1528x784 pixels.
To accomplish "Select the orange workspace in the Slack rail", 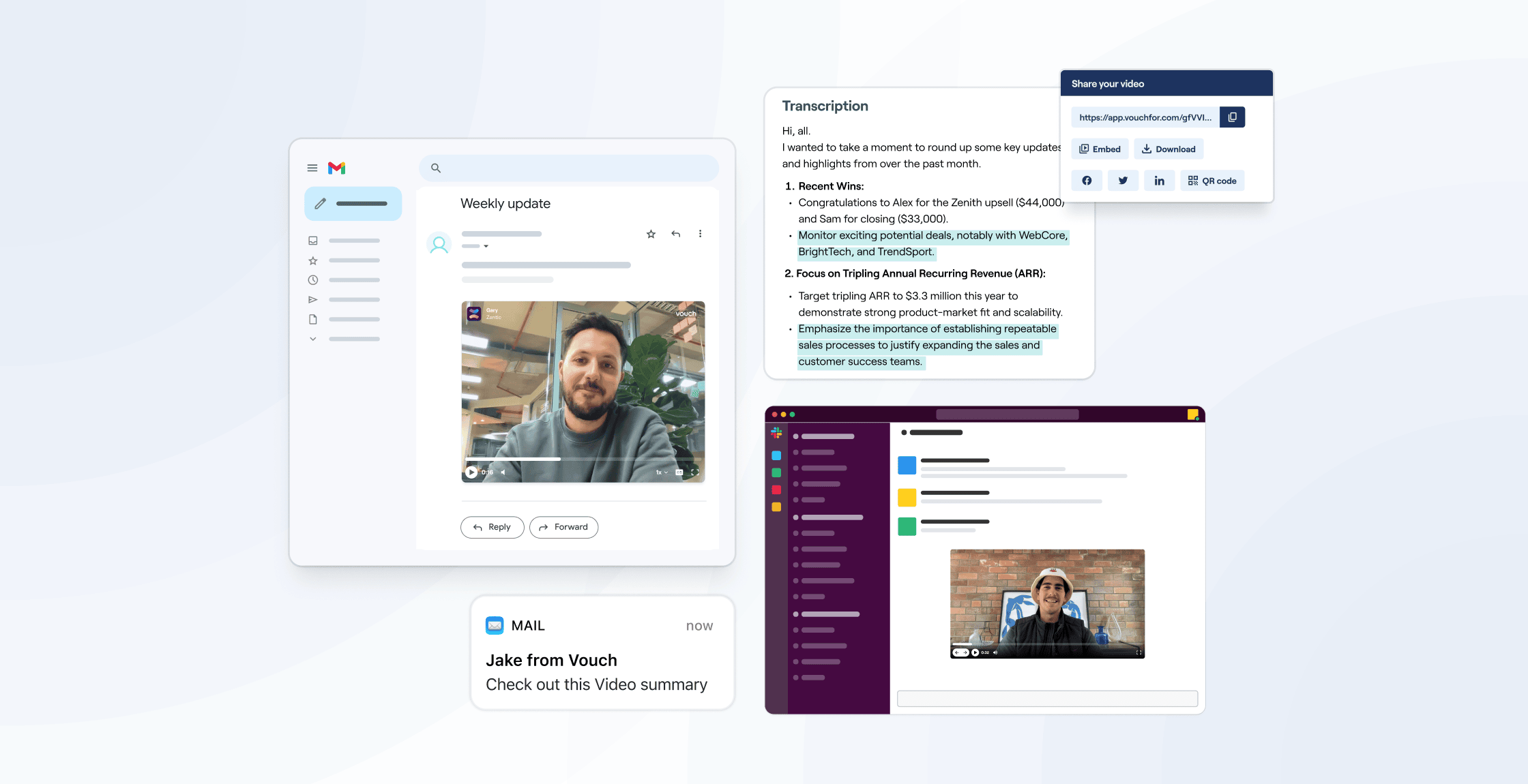I will click(776, 507).
